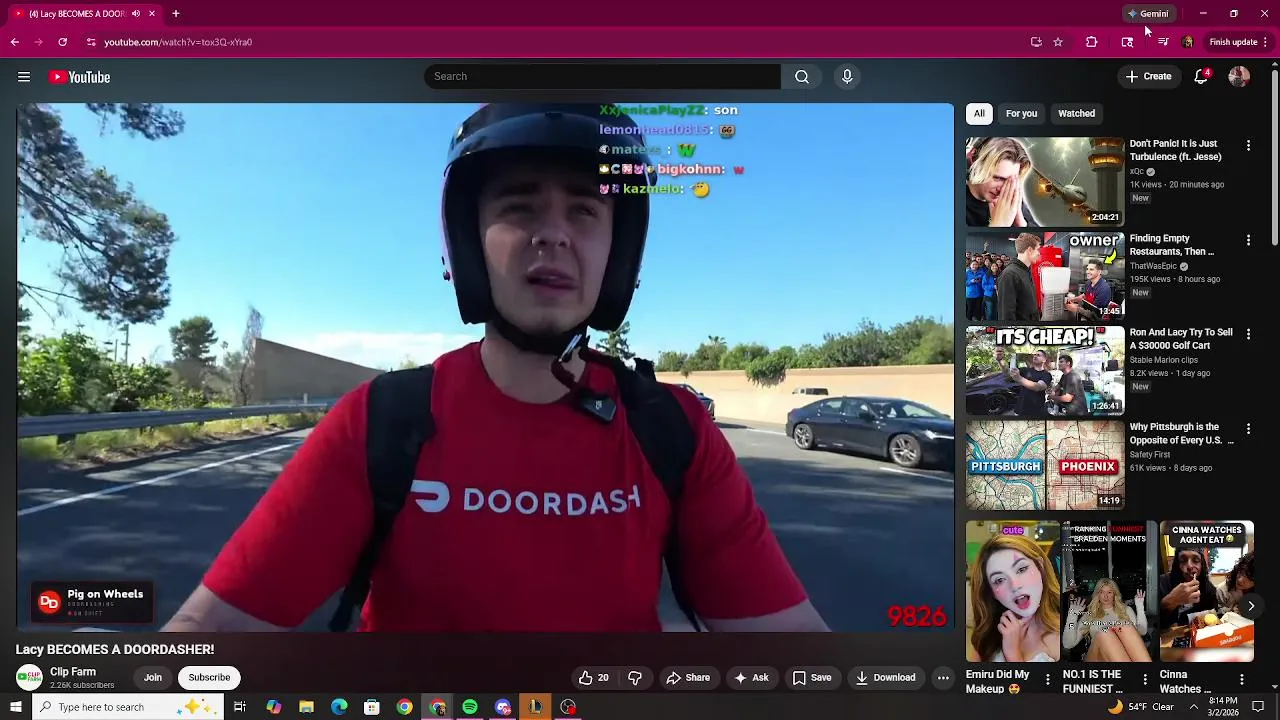Reload the page
Screen dimensions: 1280x720
click(62, 42)
